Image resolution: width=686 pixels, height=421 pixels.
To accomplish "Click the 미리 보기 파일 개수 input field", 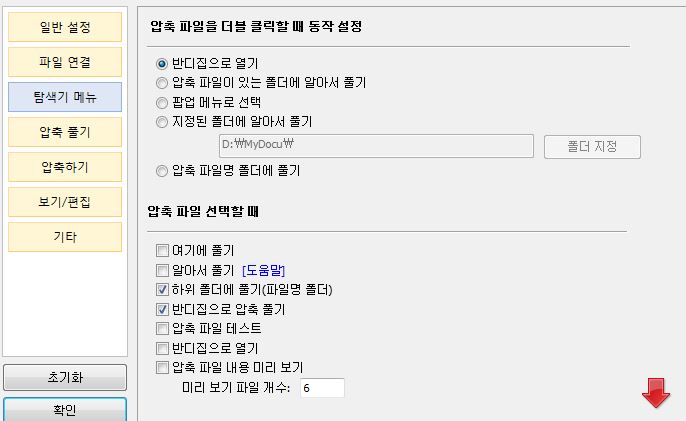I will [x=322, y=388].
